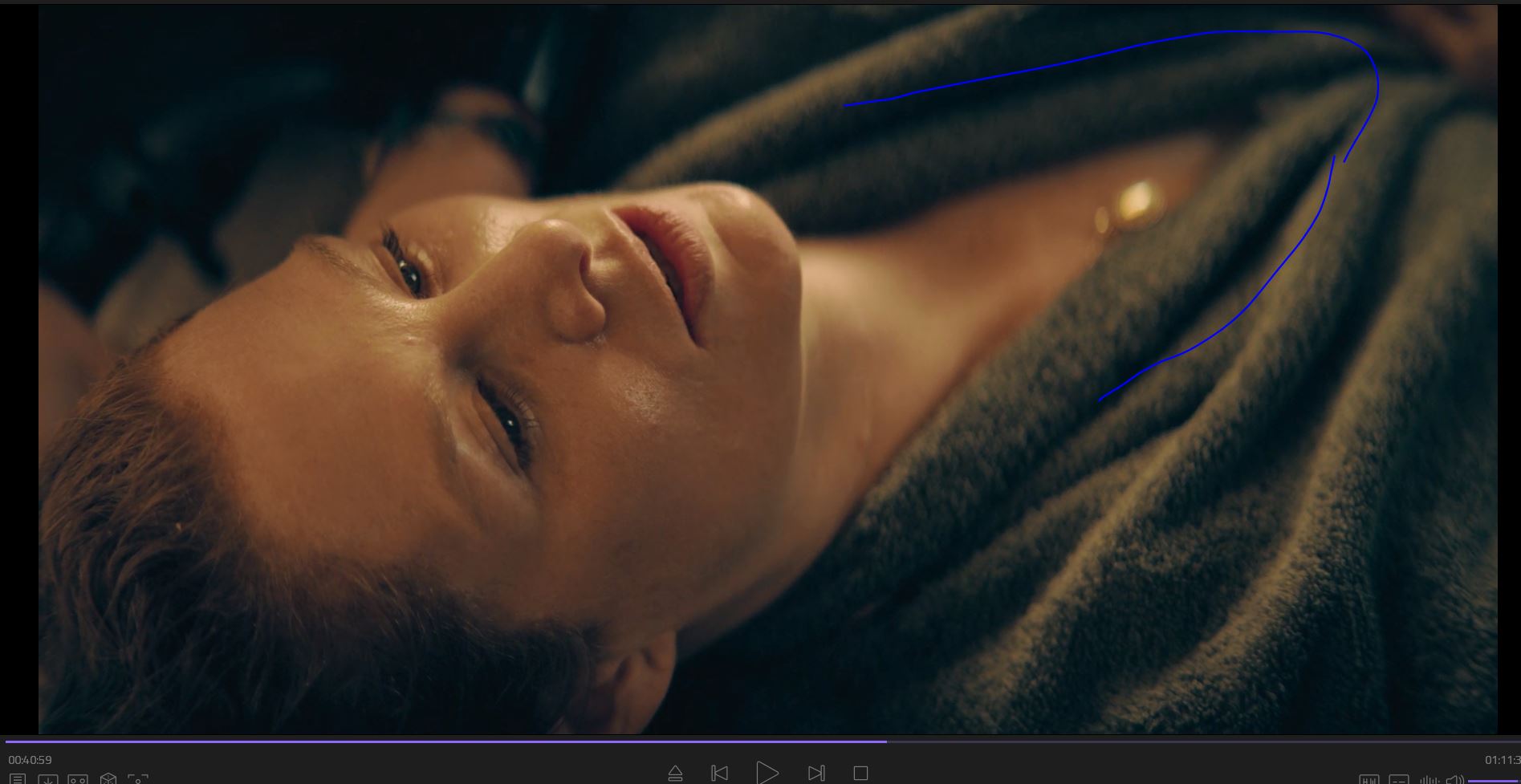Toggle the subtitles icon

tap(1399, 779)
